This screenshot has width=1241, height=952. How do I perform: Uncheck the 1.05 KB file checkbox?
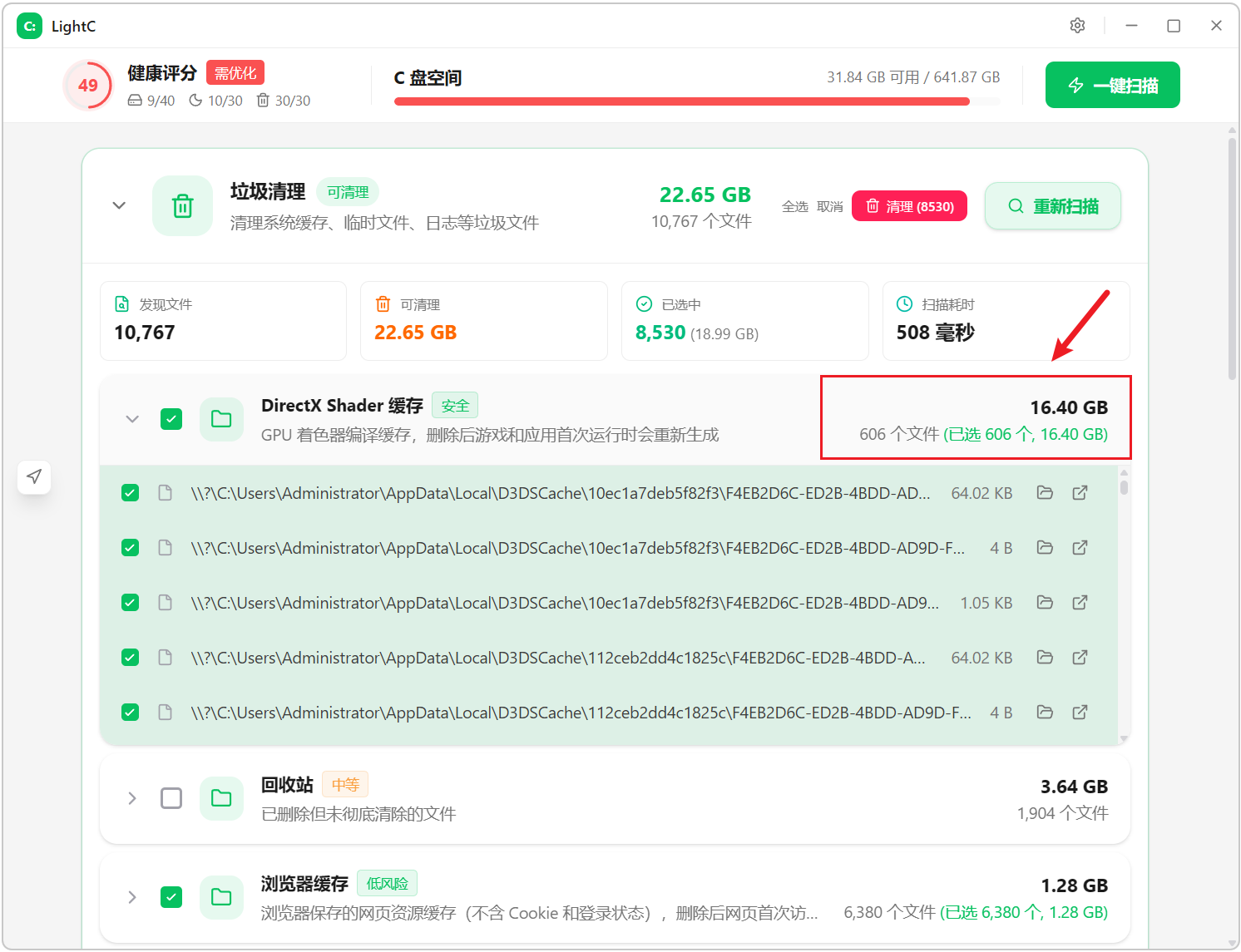tap(130, 603)
